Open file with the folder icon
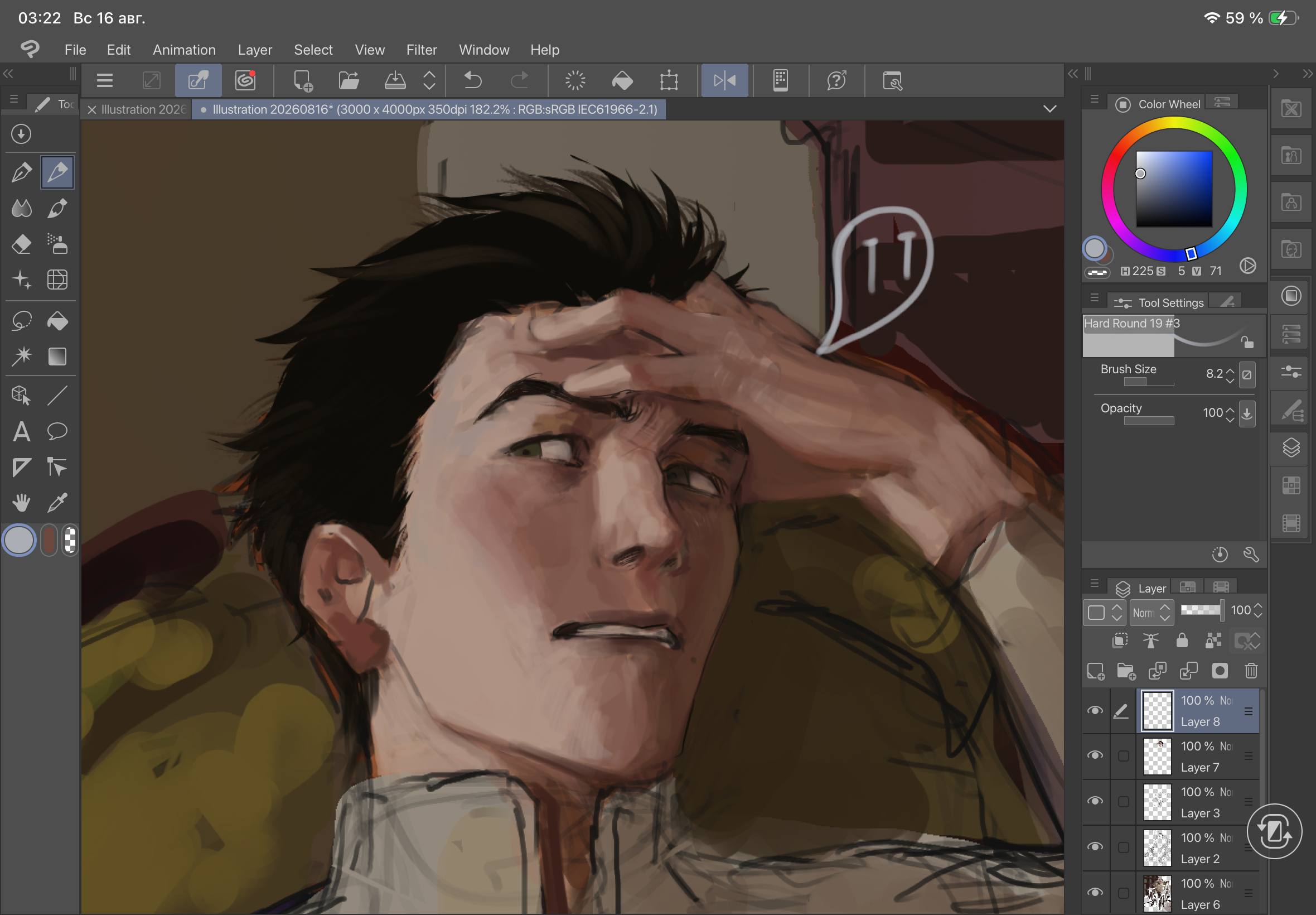 click(349, 80)
